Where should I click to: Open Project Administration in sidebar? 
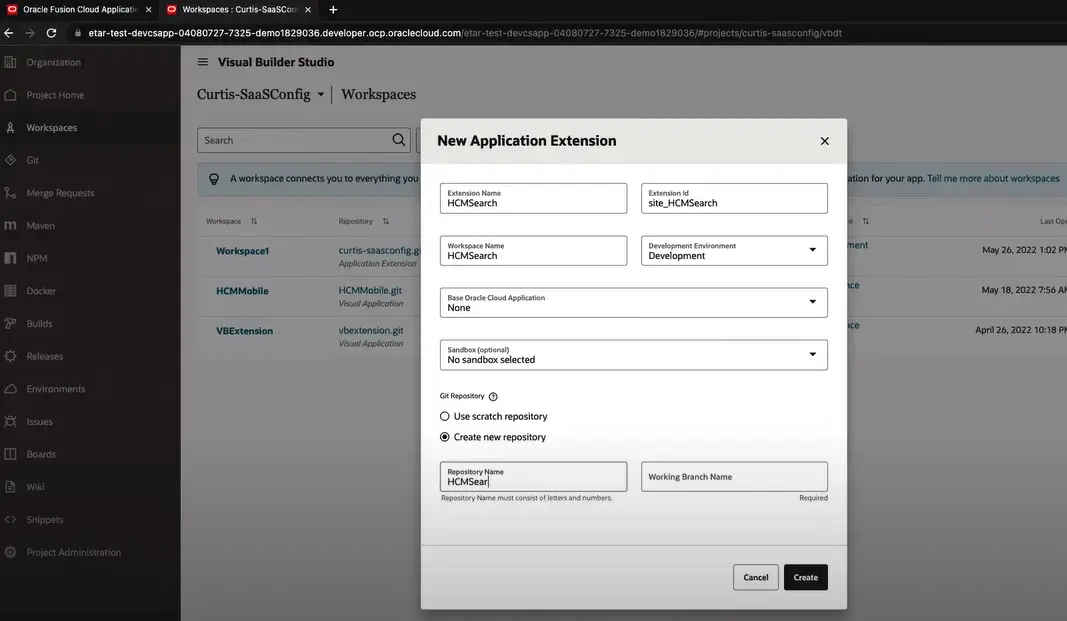(x=73, y=552)
